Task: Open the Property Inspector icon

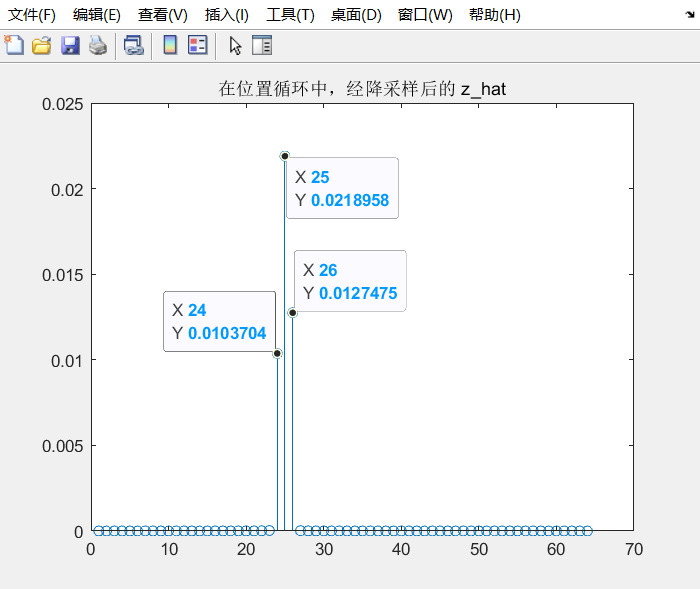Action: pyautogui.click(x=262, y=45)
